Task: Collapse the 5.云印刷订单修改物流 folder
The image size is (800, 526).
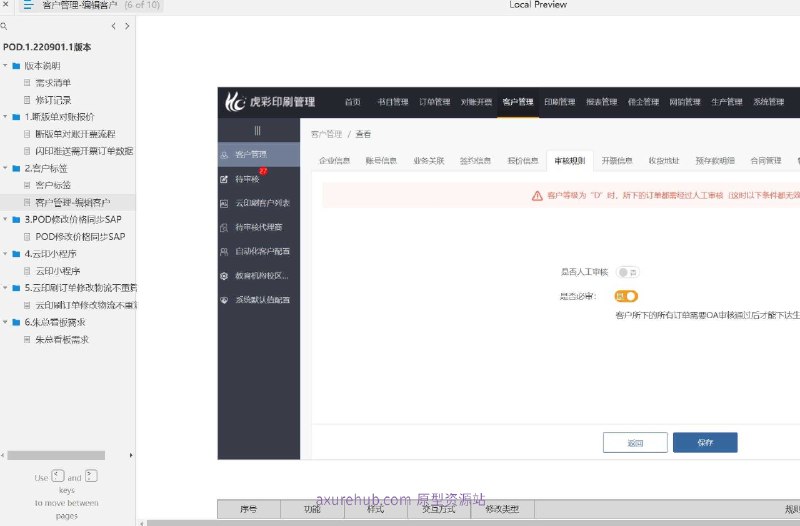Action: [x=5, y=288]
